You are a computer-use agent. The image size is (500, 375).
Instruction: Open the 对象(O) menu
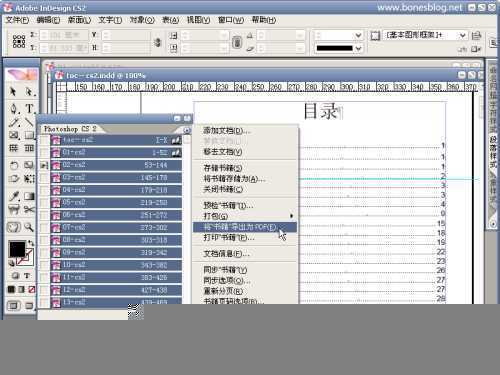pos(142,20)
